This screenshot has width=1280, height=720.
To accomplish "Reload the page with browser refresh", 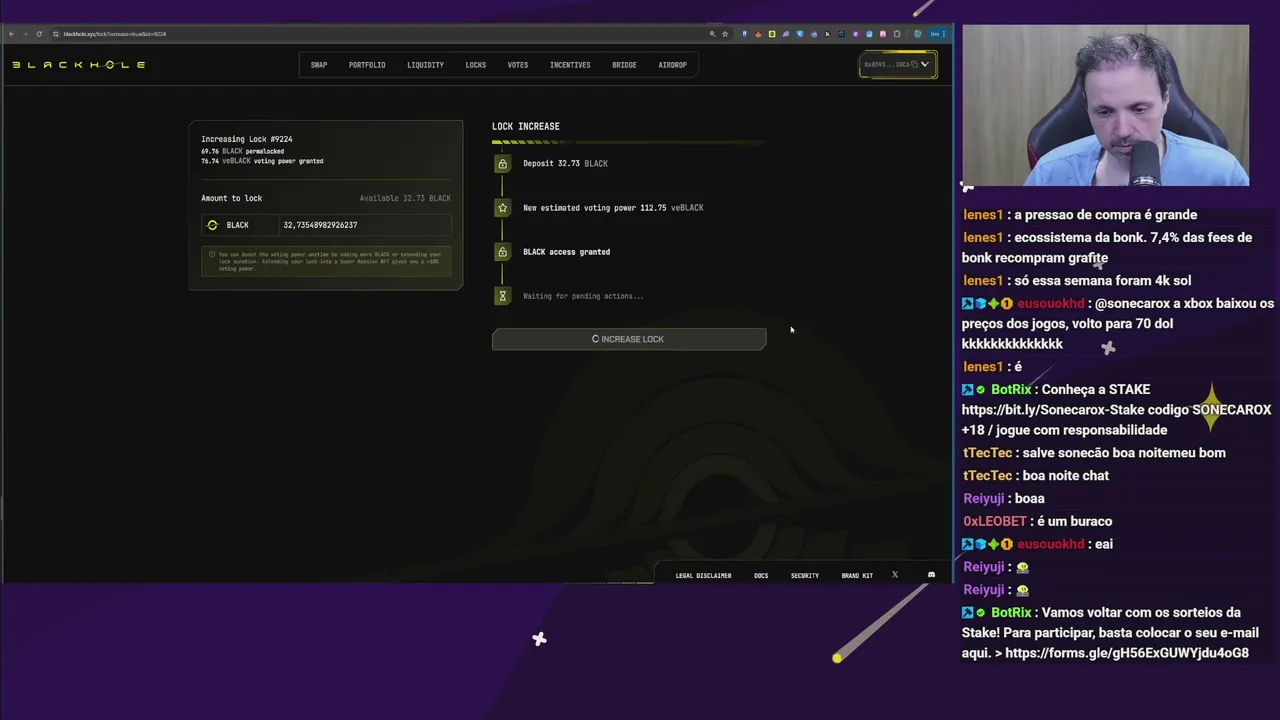I will click(39, 34).
